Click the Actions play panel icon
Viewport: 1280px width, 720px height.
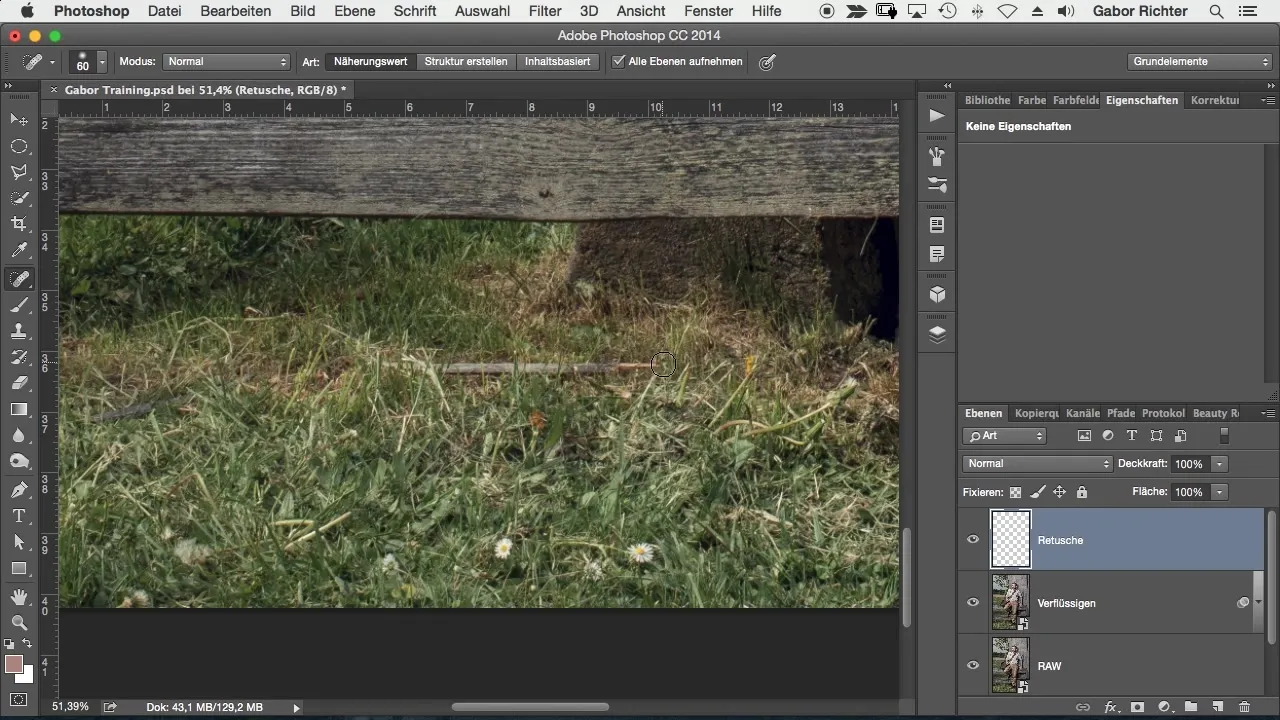937,116
